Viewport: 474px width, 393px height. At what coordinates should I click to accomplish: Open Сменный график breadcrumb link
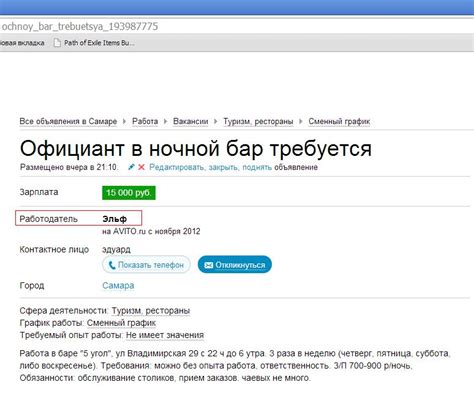point(339,121)
